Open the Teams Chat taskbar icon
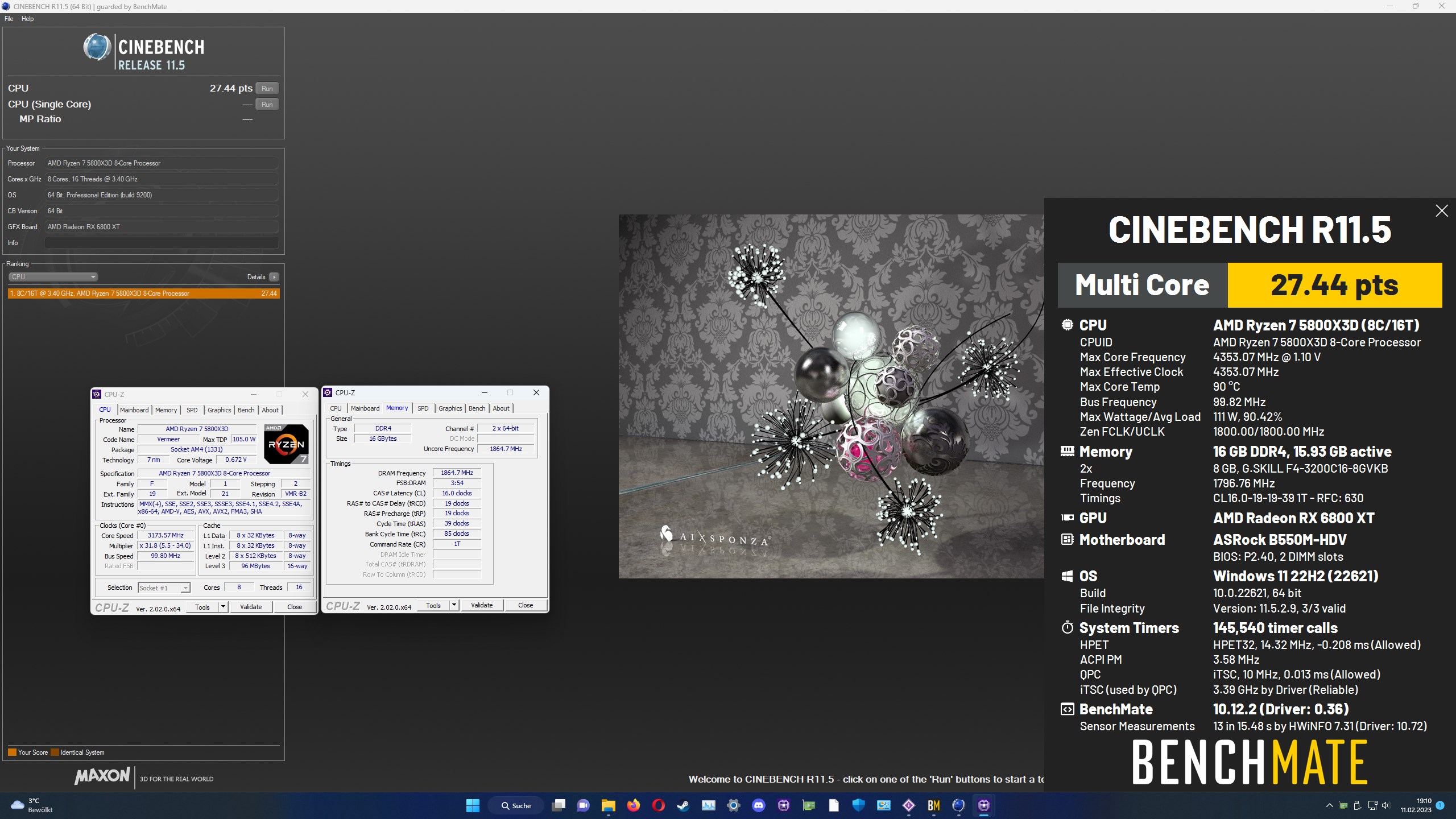The width and height of the screenshot is (1456, 819). [584, 805]
